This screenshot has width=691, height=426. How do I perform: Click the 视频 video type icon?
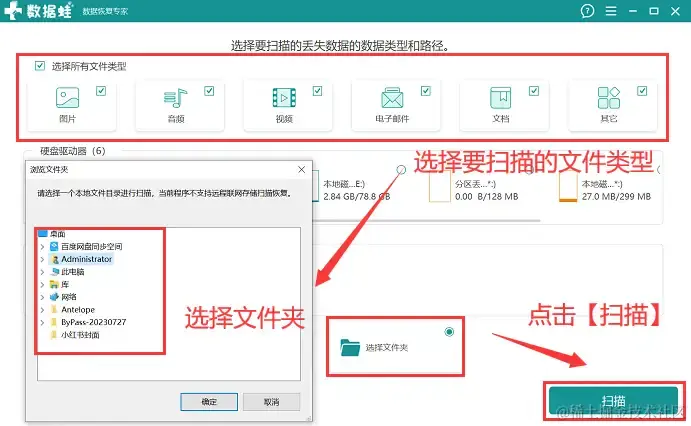click(x=284, y=98)
